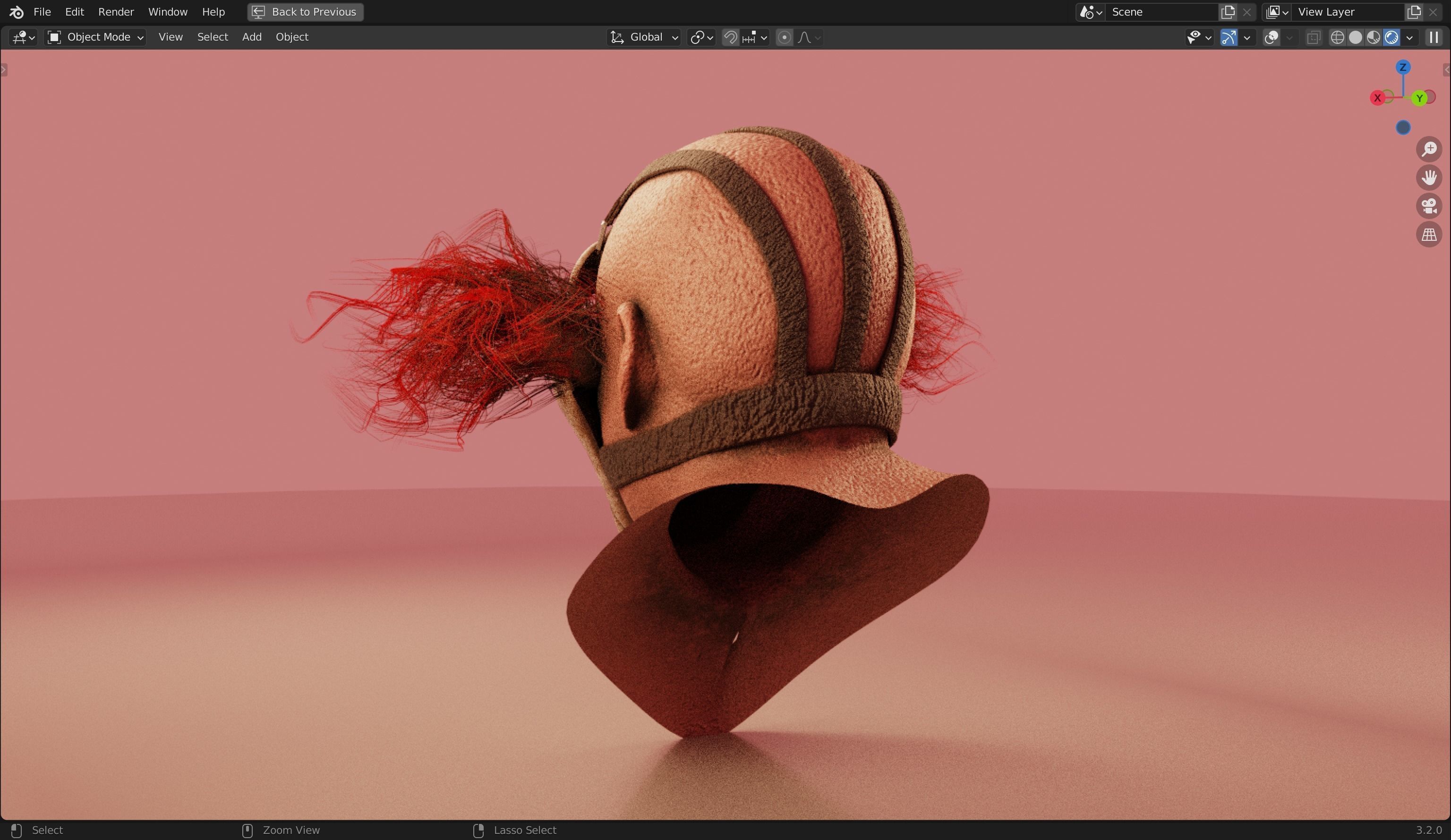
Task: Toggle X-Ray mode in the header
Action: [1314, 37]
